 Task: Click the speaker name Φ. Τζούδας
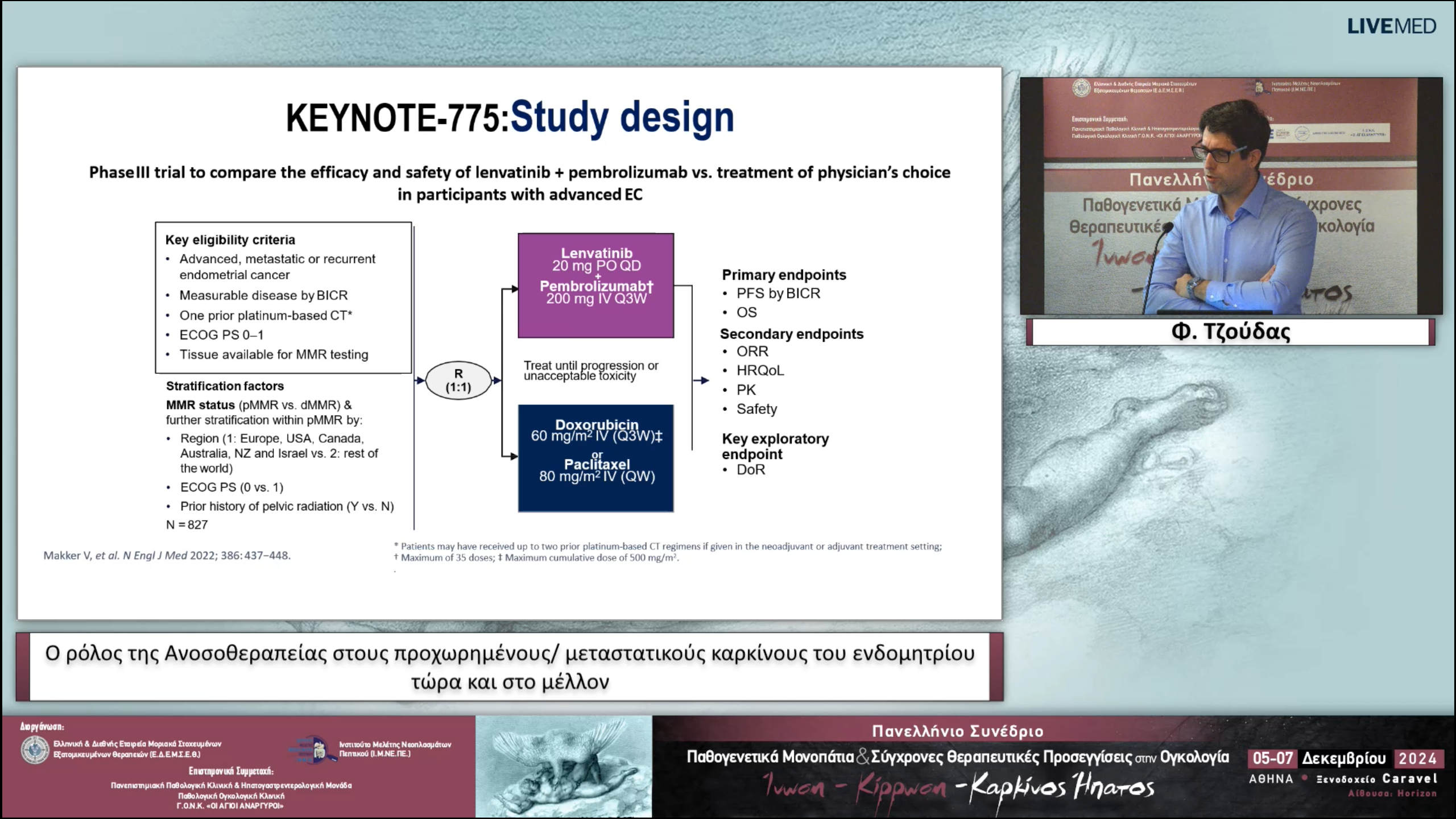pyautogui.click(x=1231, y=332)
